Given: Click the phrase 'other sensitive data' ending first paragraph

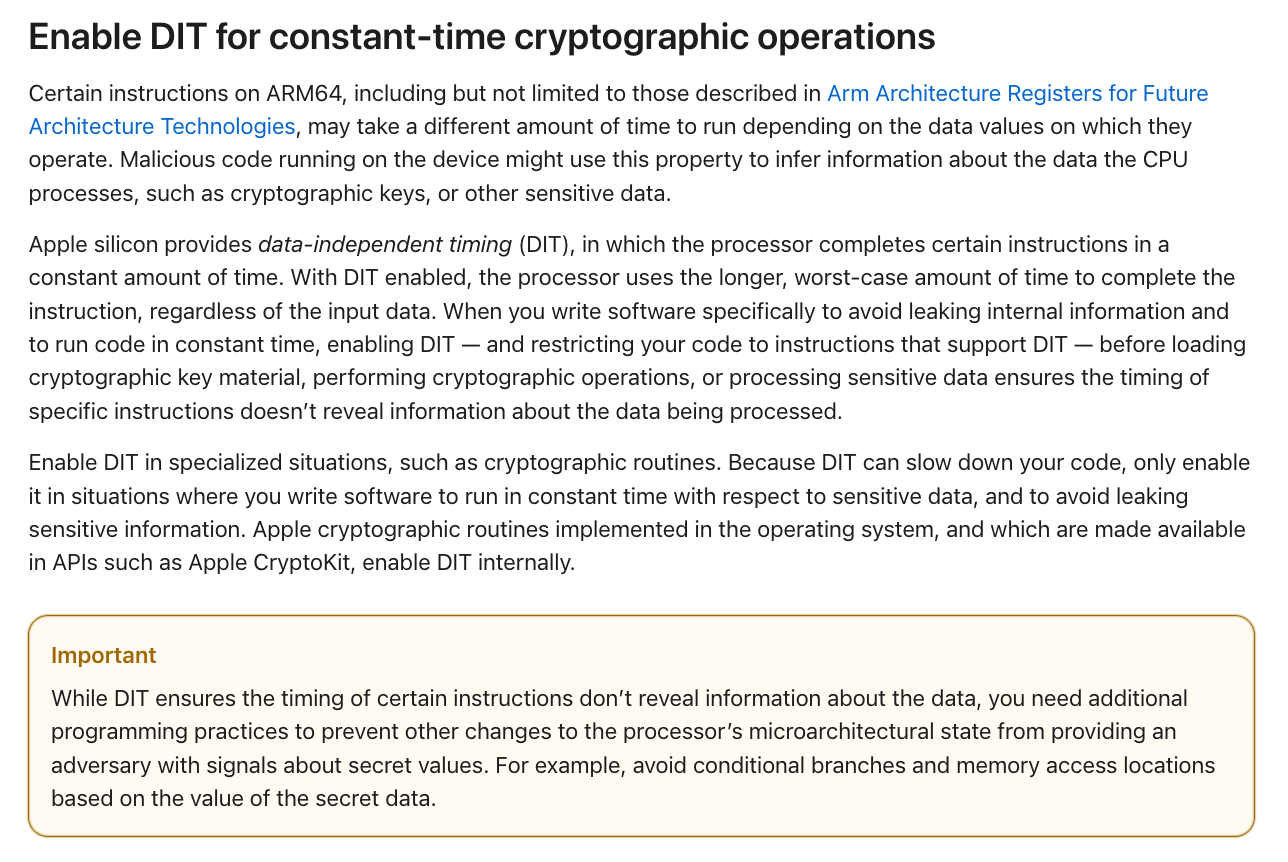Looking at the screenshot, I should [567, 193].
